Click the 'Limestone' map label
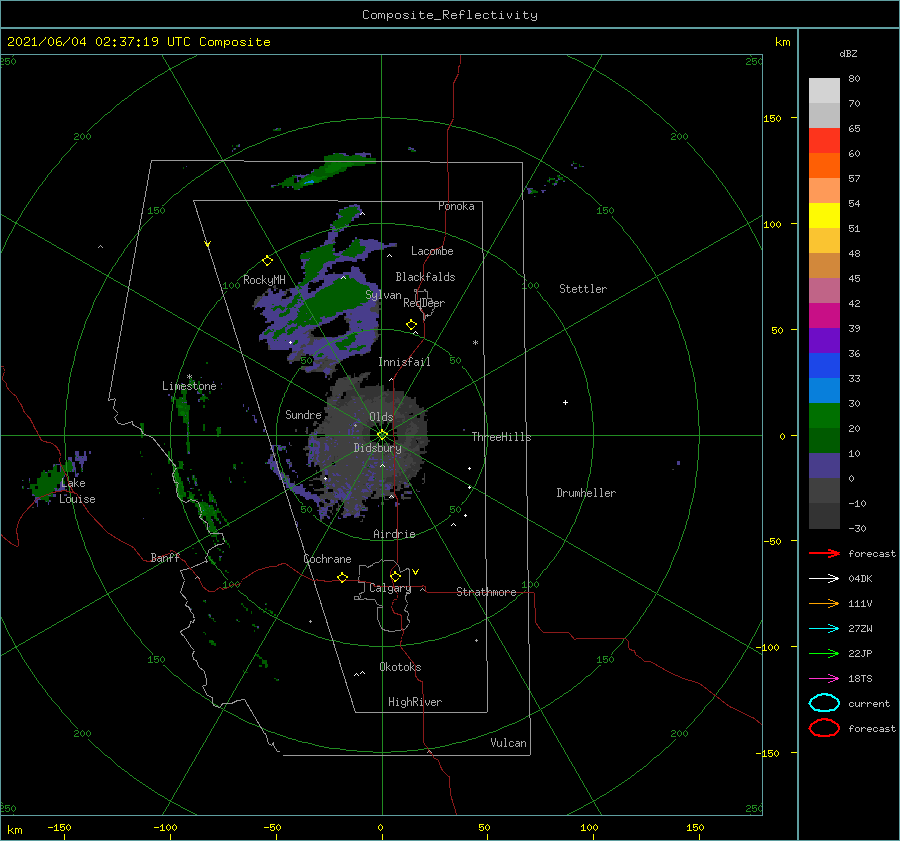 pyautogui.click(x=189, y=386)
